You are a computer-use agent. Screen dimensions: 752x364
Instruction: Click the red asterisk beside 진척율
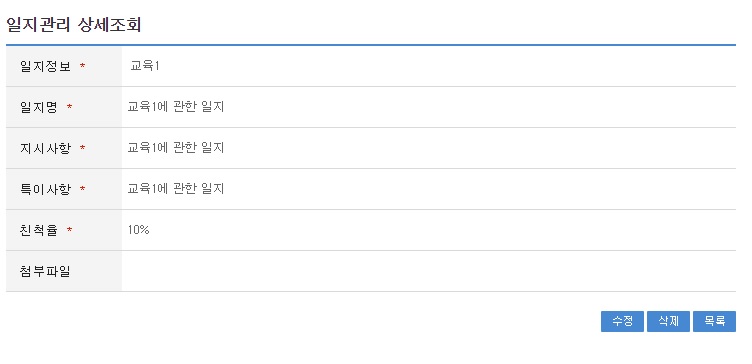[x=70, y=231]
